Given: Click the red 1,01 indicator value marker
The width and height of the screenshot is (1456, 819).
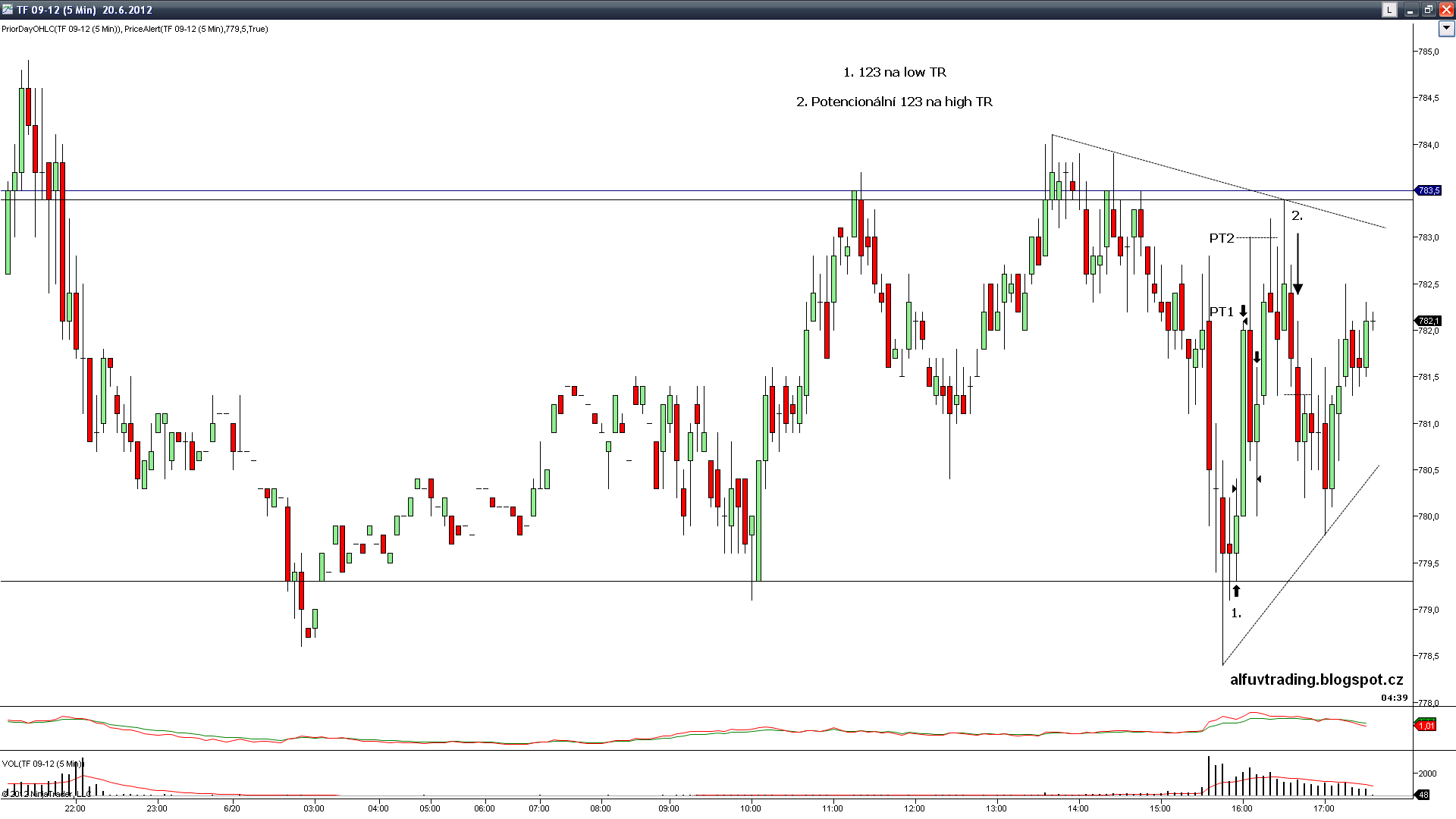Looking at the screenshot, I should pos(1426,726).
